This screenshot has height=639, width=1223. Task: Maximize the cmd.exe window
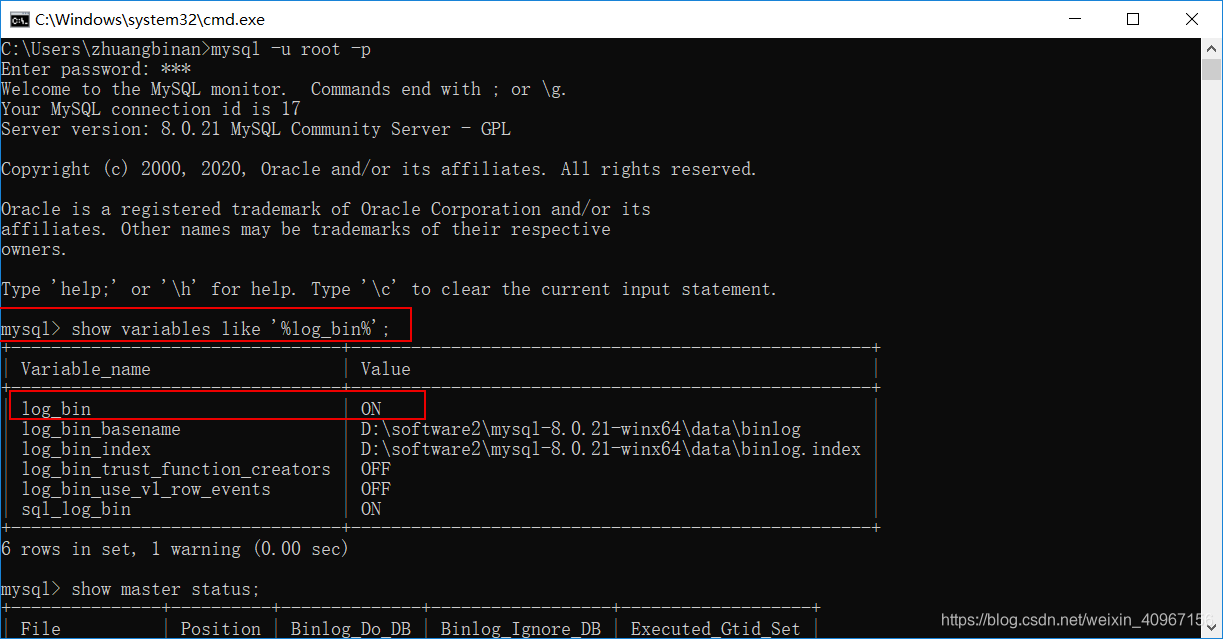pyautogui.click(x=1133, y=18)
